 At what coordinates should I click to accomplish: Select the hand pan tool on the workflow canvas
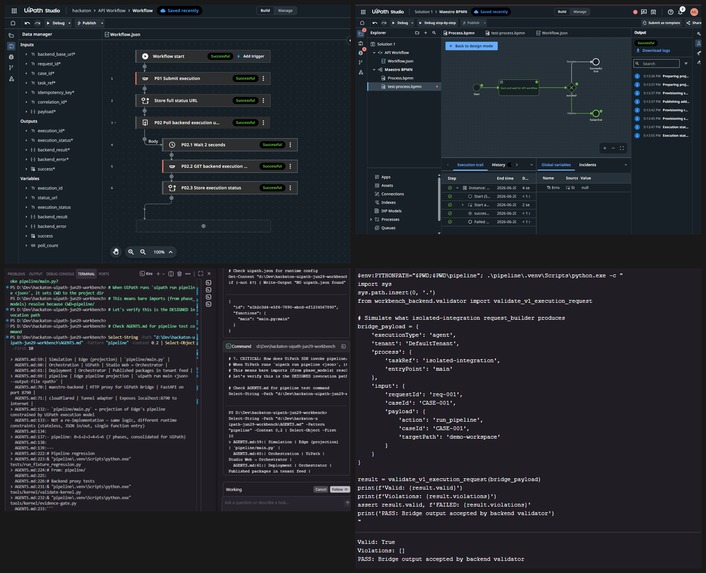pyautogui.click(x=116, y=252)
